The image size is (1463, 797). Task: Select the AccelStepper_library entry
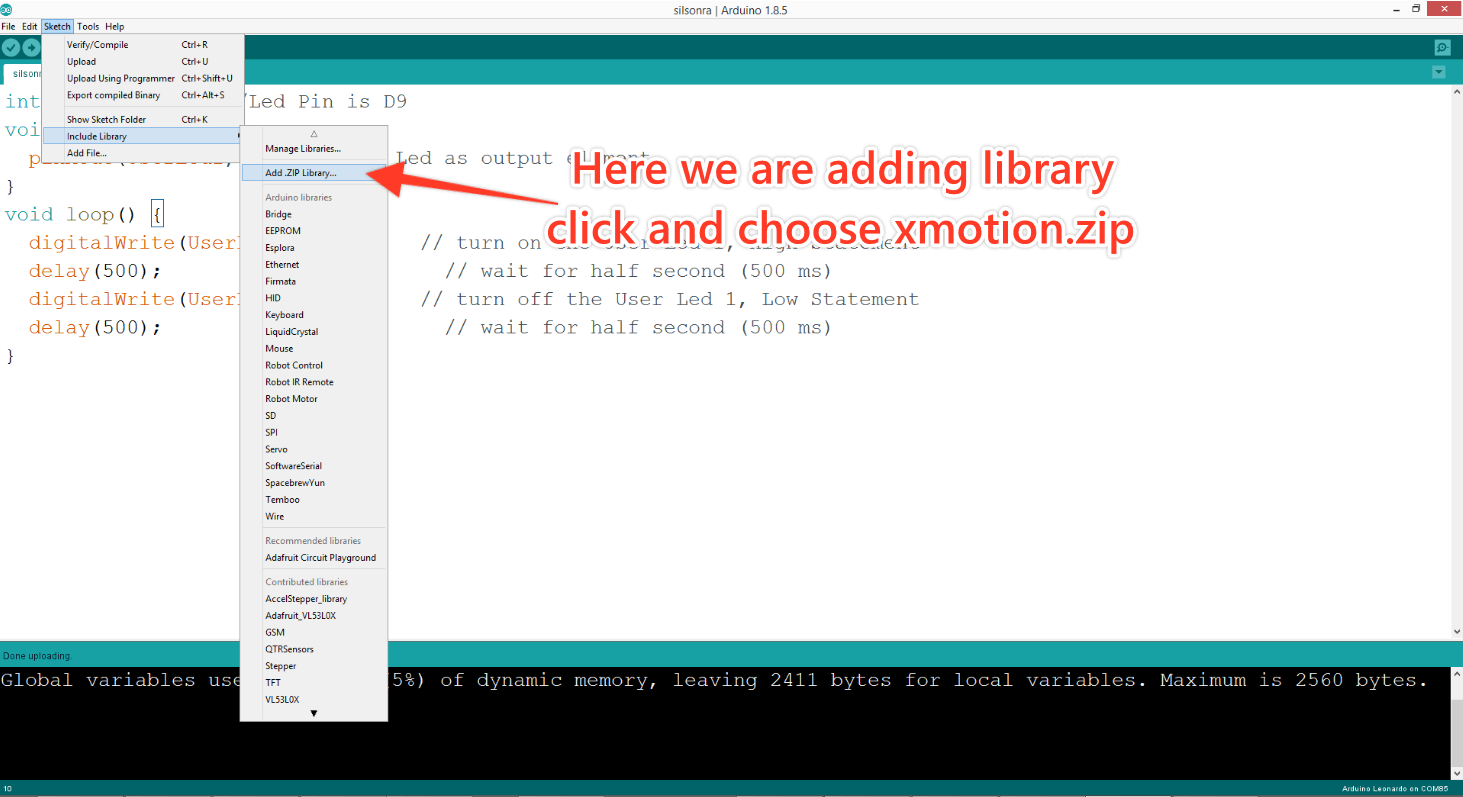[x=306, y=599]
